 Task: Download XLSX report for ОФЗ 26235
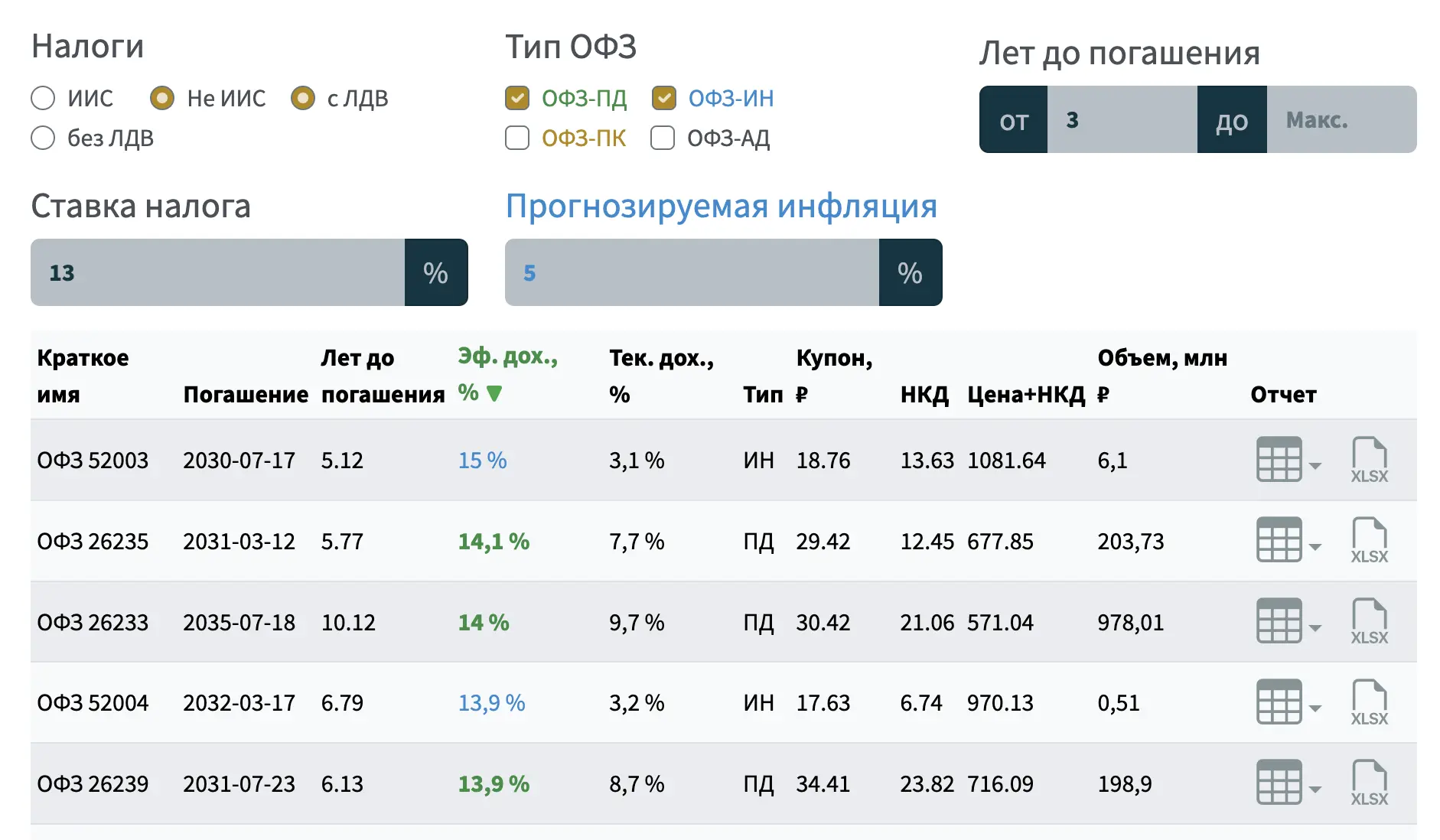1369,541
